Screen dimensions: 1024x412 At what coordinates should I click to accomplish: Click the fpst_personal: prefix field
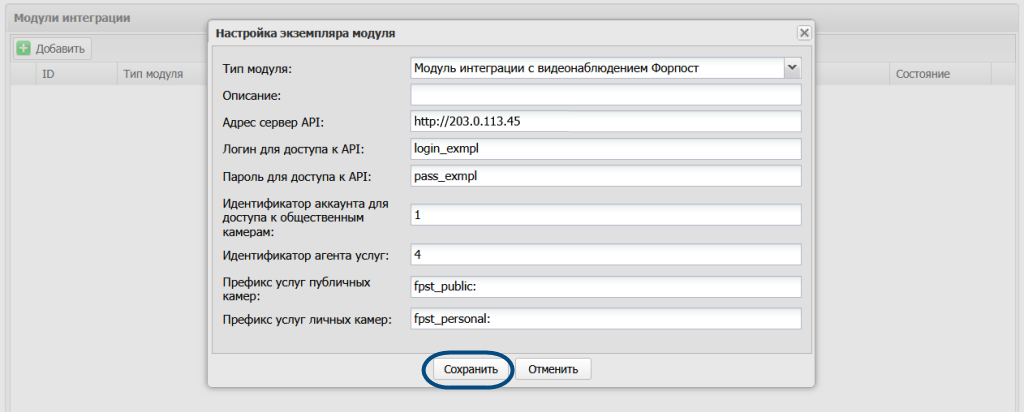tap(605, 319)
